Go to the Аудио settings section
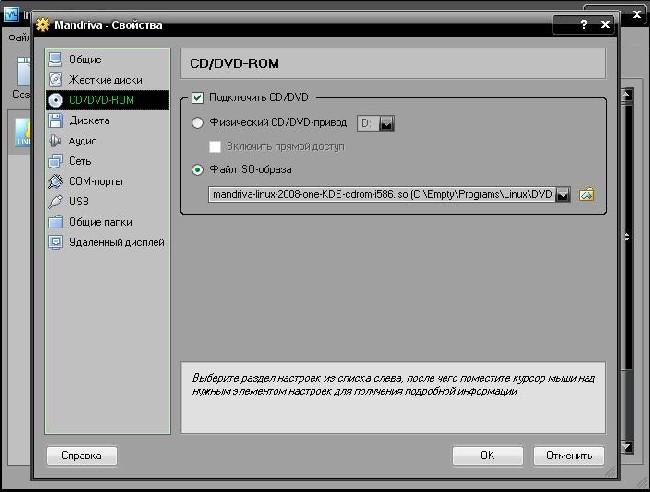 point(107,141)
